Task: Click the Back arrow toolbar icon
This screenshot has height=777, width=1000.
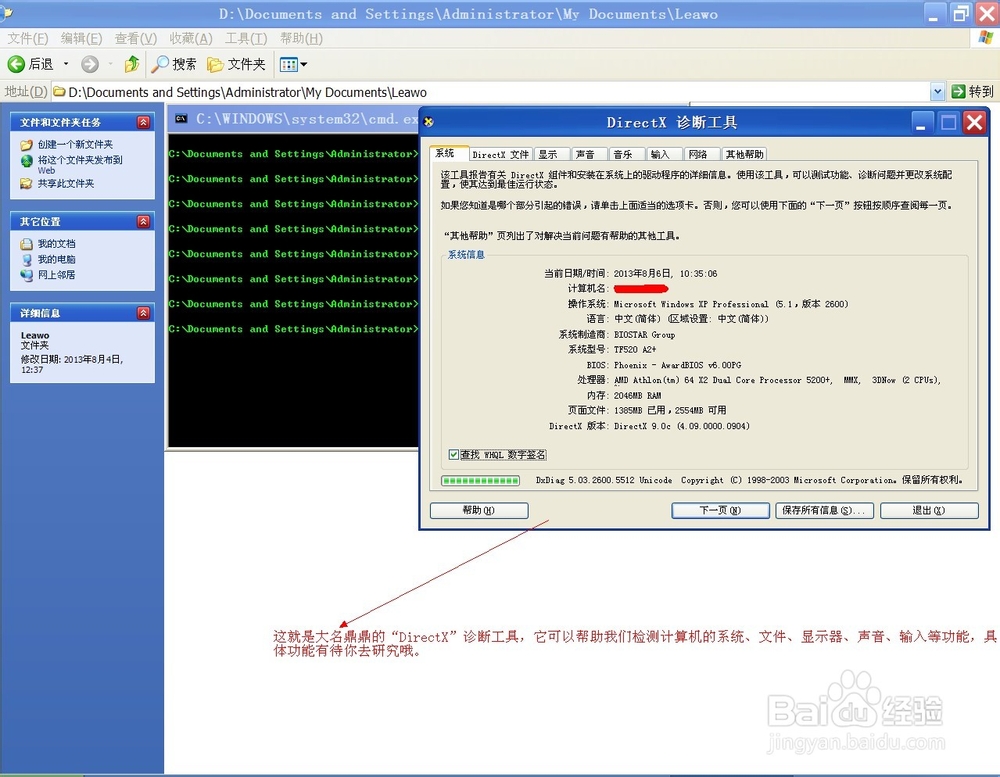Action: tap(16, 64)
